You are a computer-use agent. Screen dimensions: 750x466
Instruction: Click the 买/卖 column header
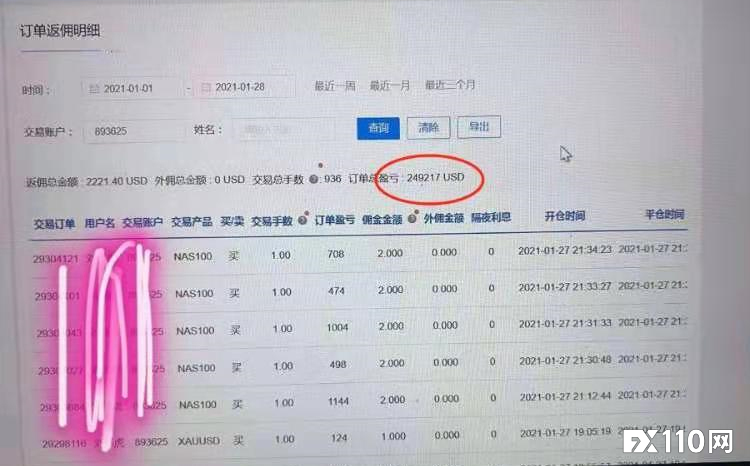click(232, 221)
